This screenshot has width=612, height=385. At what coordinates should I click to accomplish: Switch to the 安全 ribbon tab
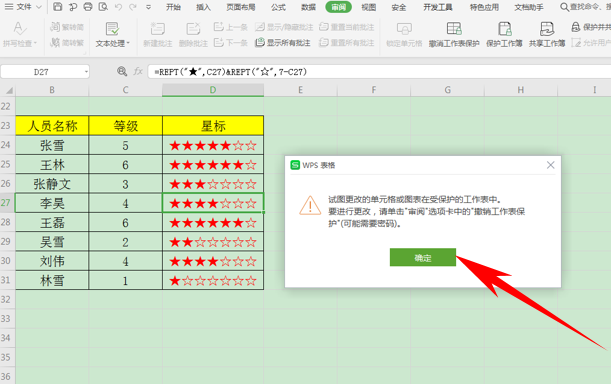point(399,7)
